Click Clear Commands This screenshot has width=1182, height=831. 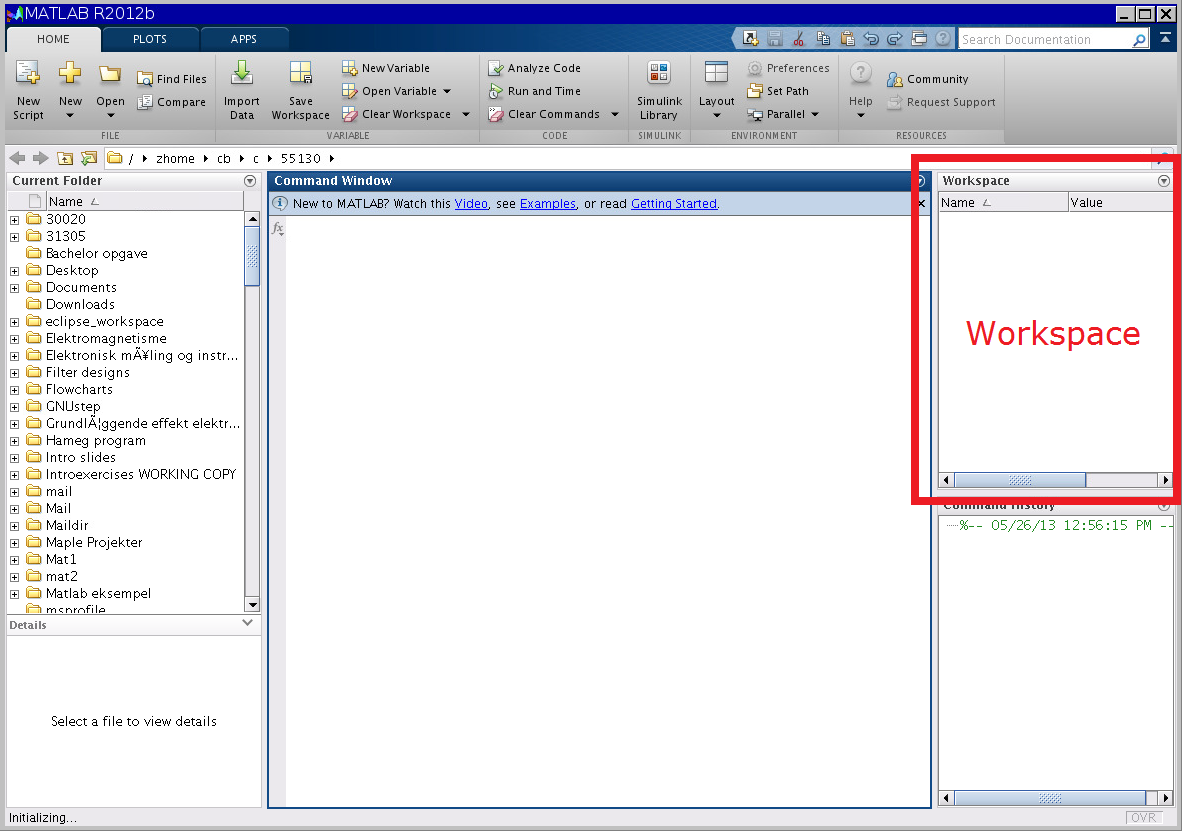[544, 114]
